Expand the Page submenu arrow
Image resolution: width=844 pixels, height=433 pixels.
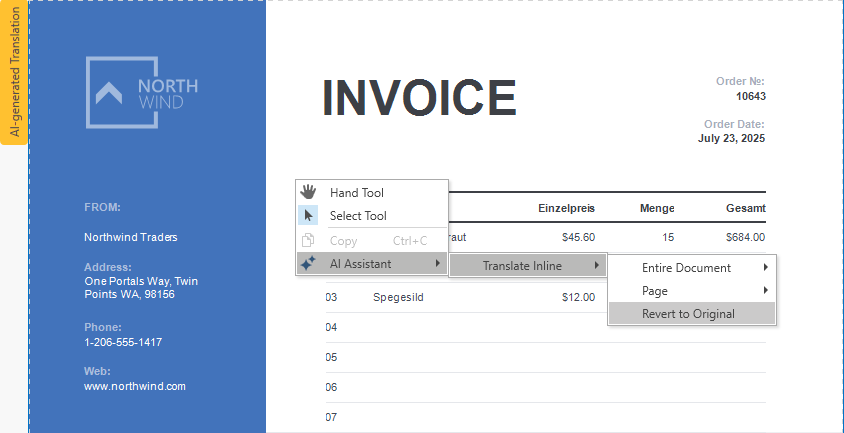[x=765, y=290]
